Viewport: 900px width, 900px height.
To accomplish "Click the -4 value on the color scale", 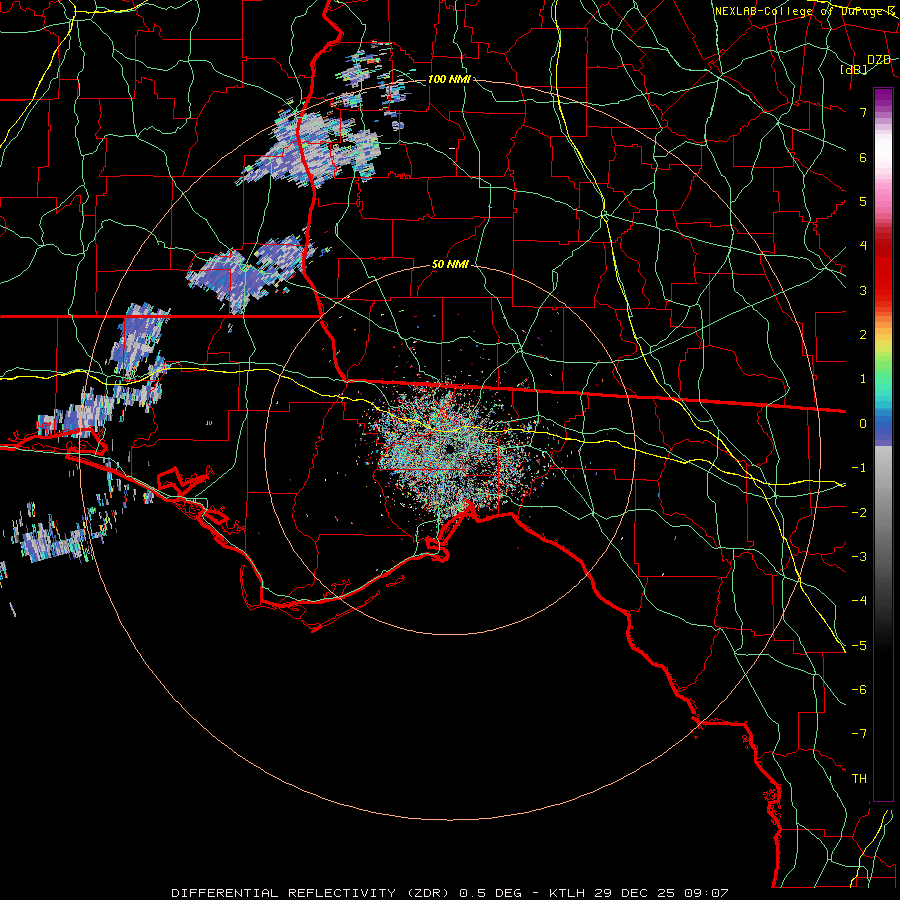I will pos(859,601).
